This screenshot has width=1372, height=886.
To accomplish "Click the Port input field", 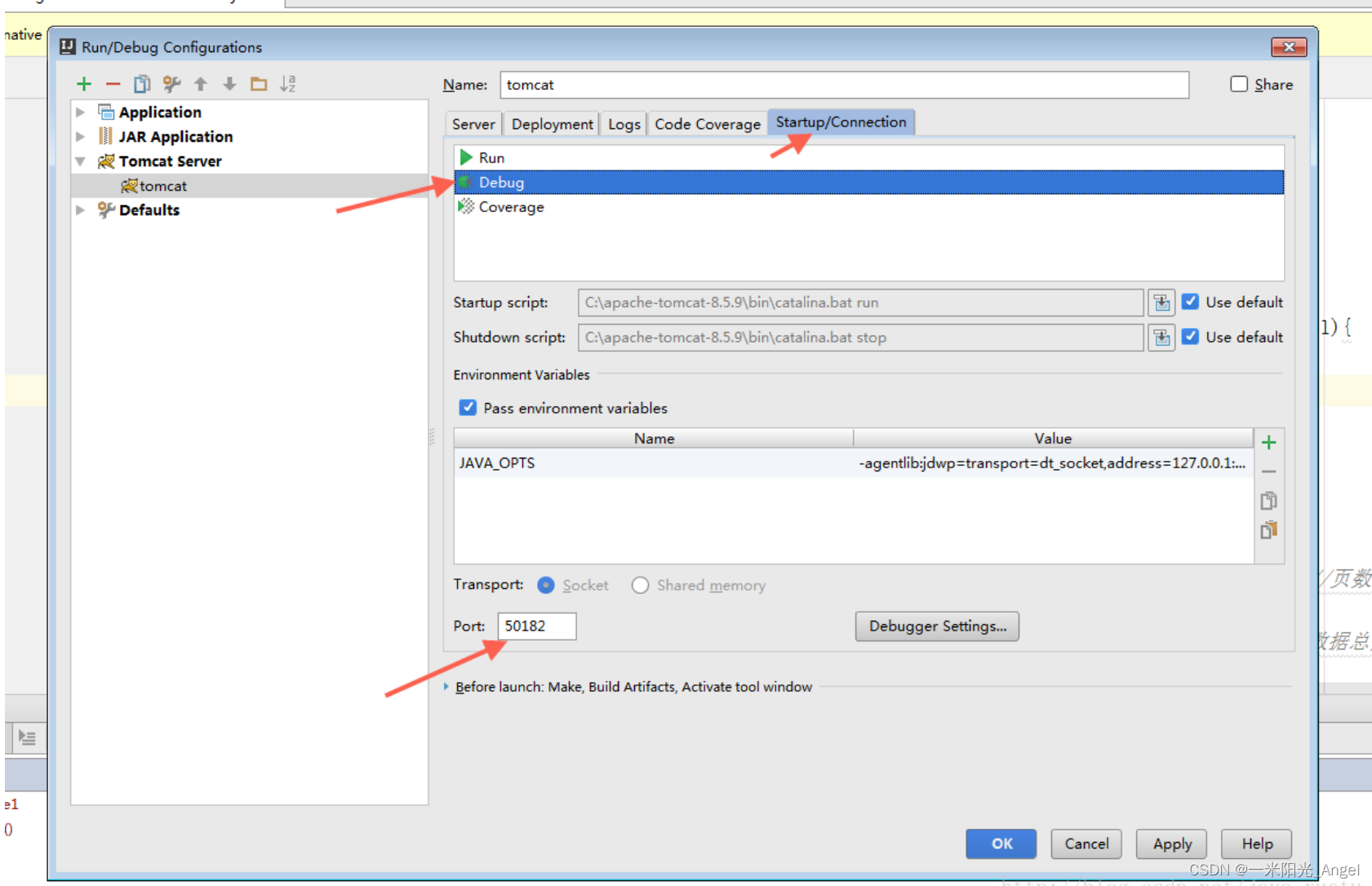I will 536,626.
